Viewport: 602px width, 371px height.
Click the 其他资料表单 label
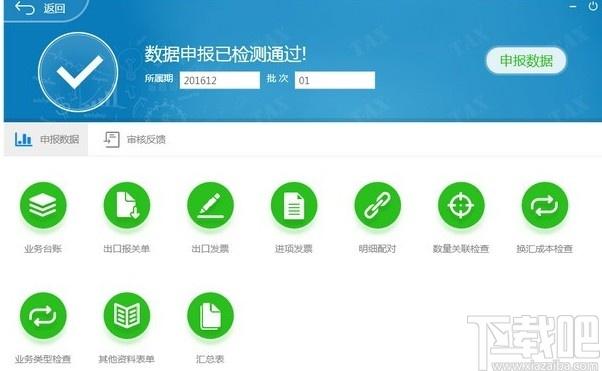[127, 359]
